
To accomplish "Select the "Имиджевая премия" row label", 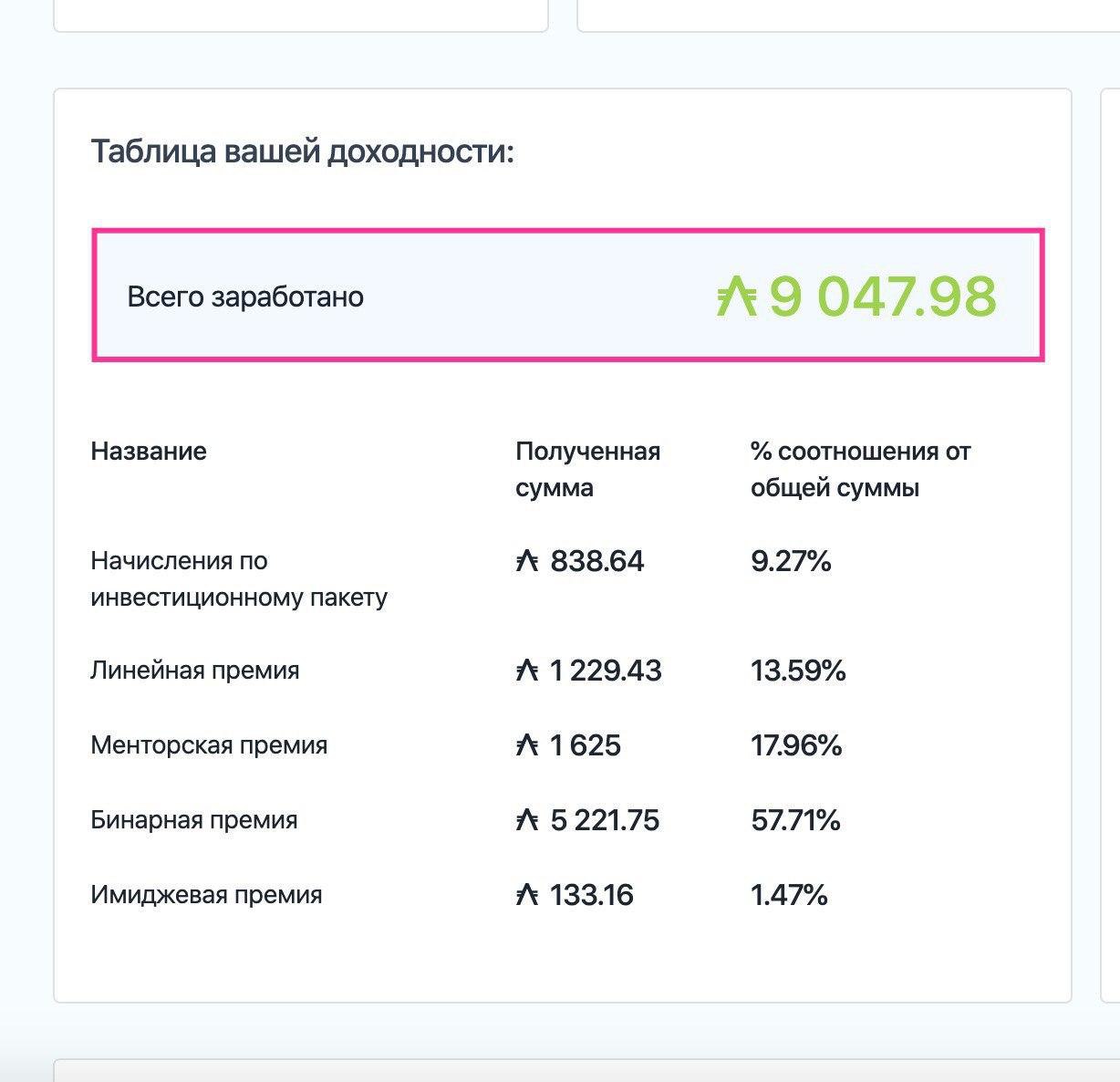I will (206, 895).
